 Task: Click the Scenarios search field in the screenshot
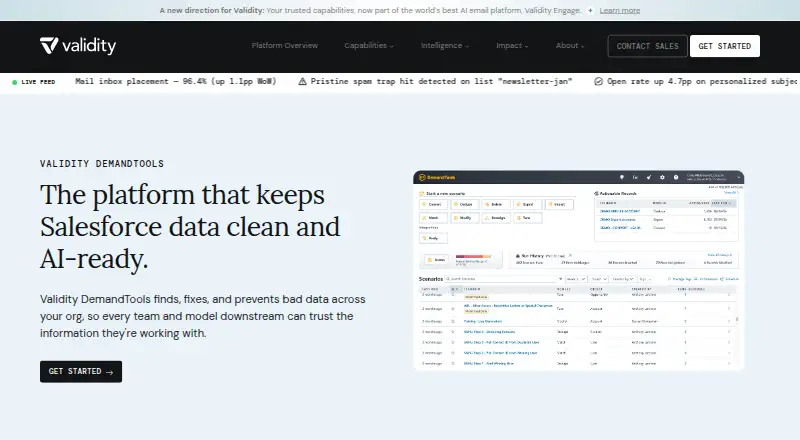point(501,279)
